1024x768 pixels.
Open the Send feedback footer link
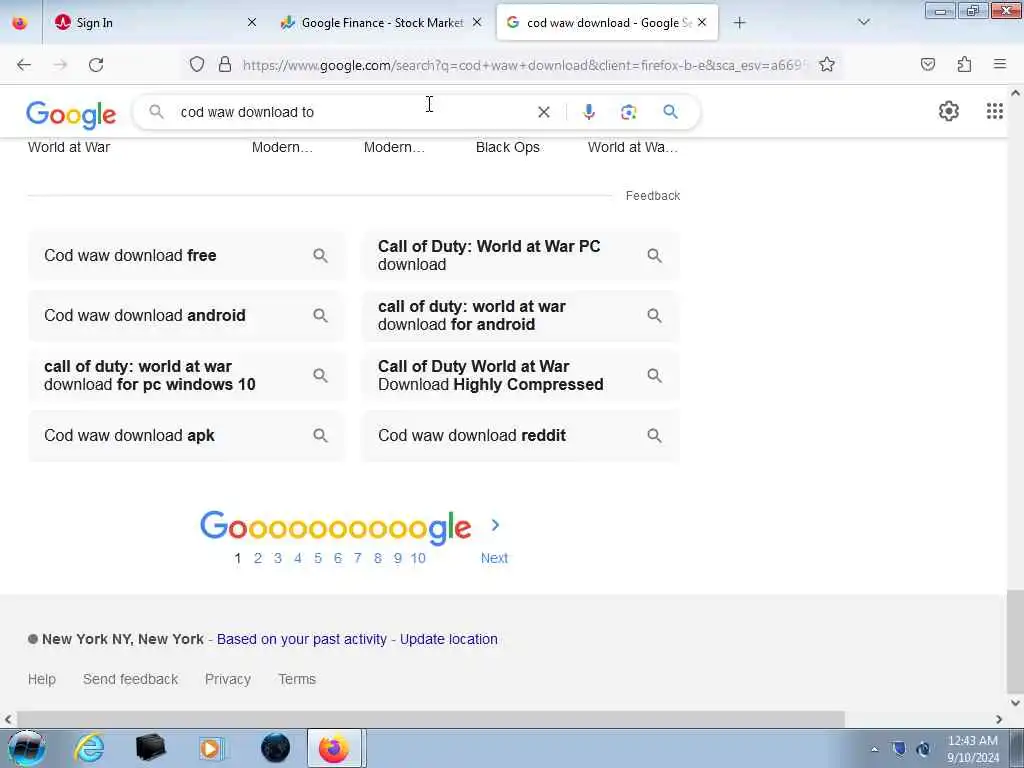click(131, 679)
